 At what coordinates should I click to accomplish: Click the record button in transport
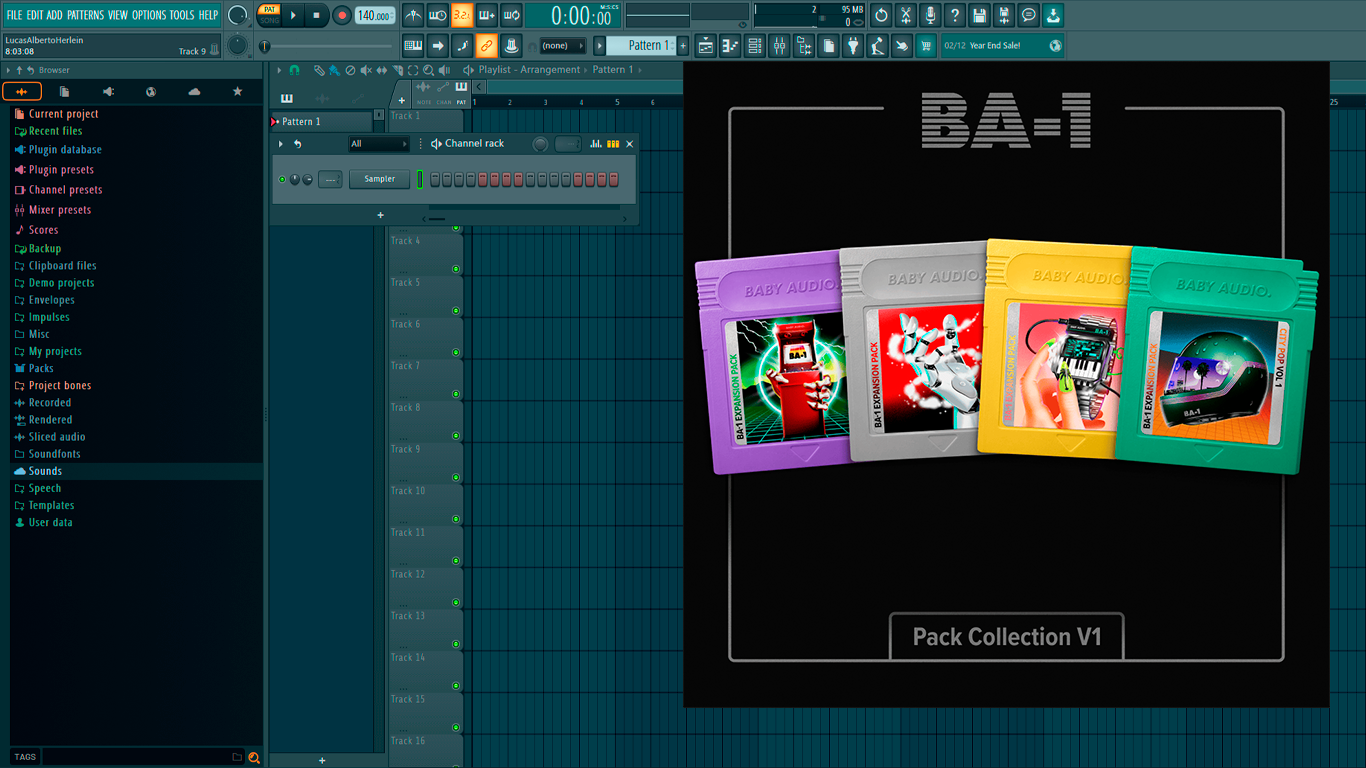342,15
